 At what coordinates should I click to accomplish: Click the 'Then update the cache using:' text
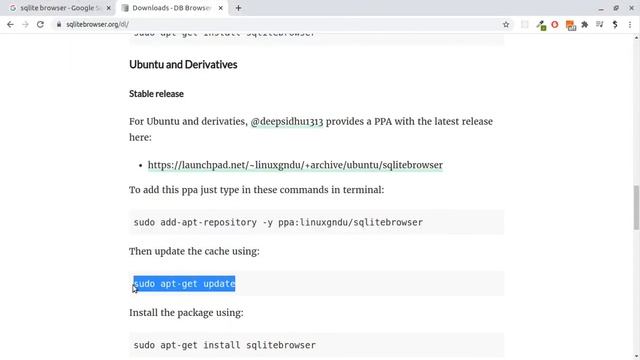pos(194,251)
